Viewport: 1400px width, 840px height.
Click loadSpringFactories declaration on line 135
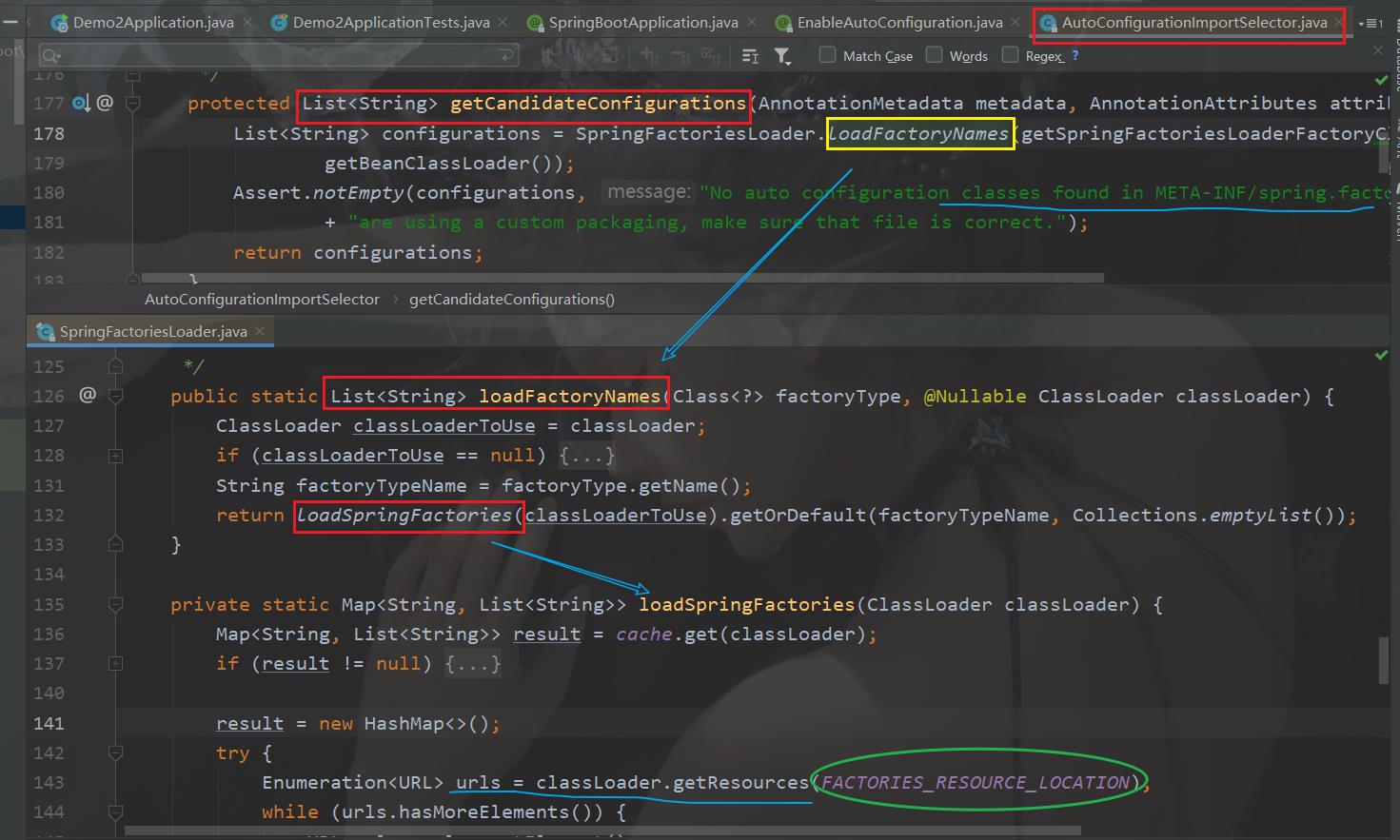tap(747, 604)
